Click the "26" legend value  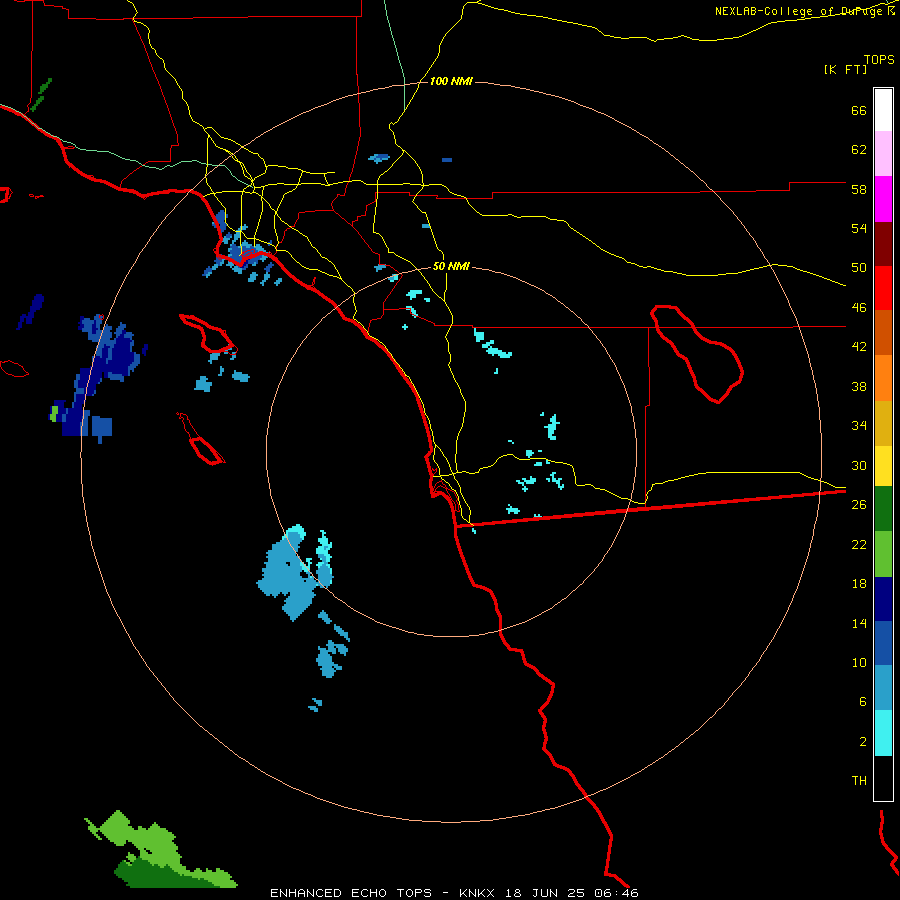(x=859, y=505)
